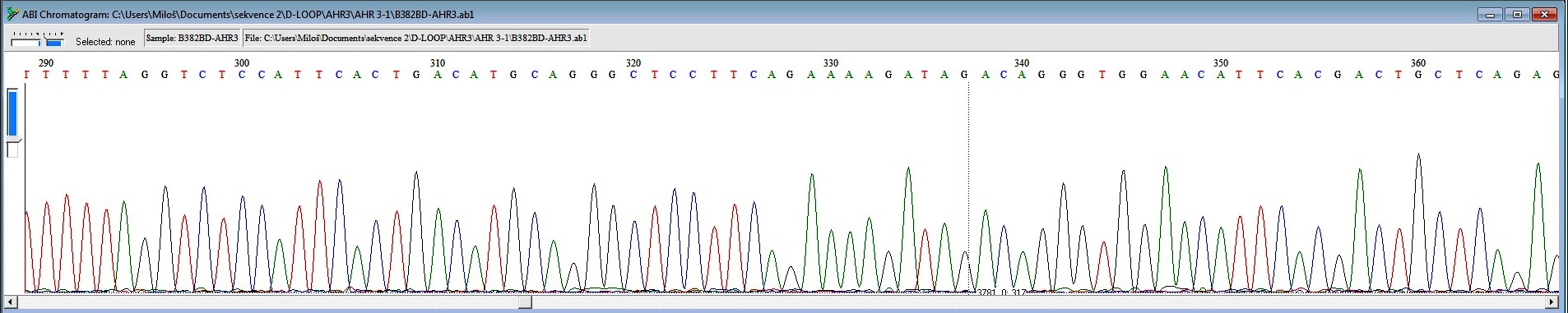1568x313 pixels.
Task: Click the ABI Chromatogram title bar icon
Action: (x=12, y=14)
